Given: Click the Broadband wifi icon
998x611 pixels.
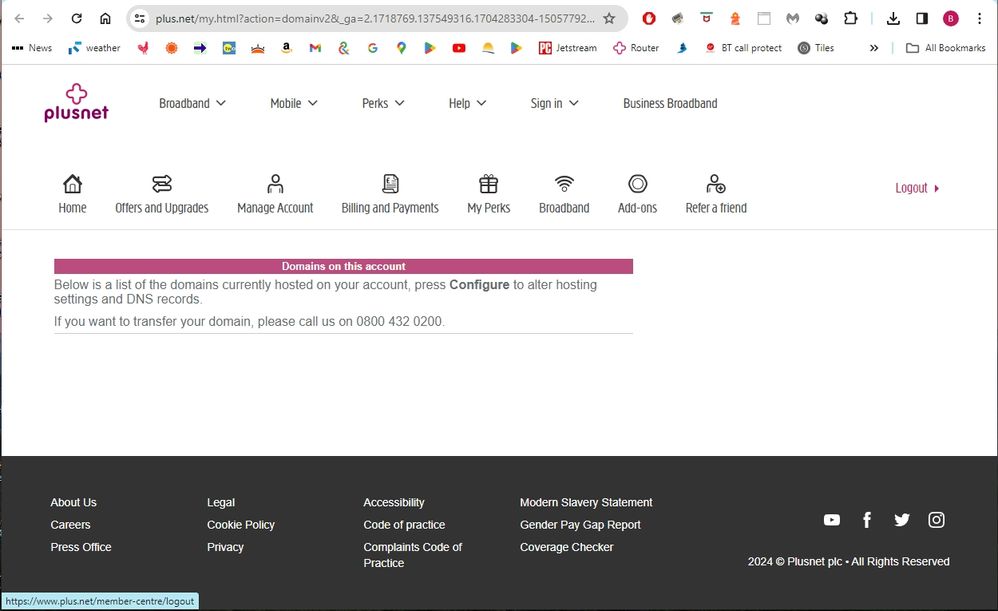Looking at the screenshot, I should point(564,184).
